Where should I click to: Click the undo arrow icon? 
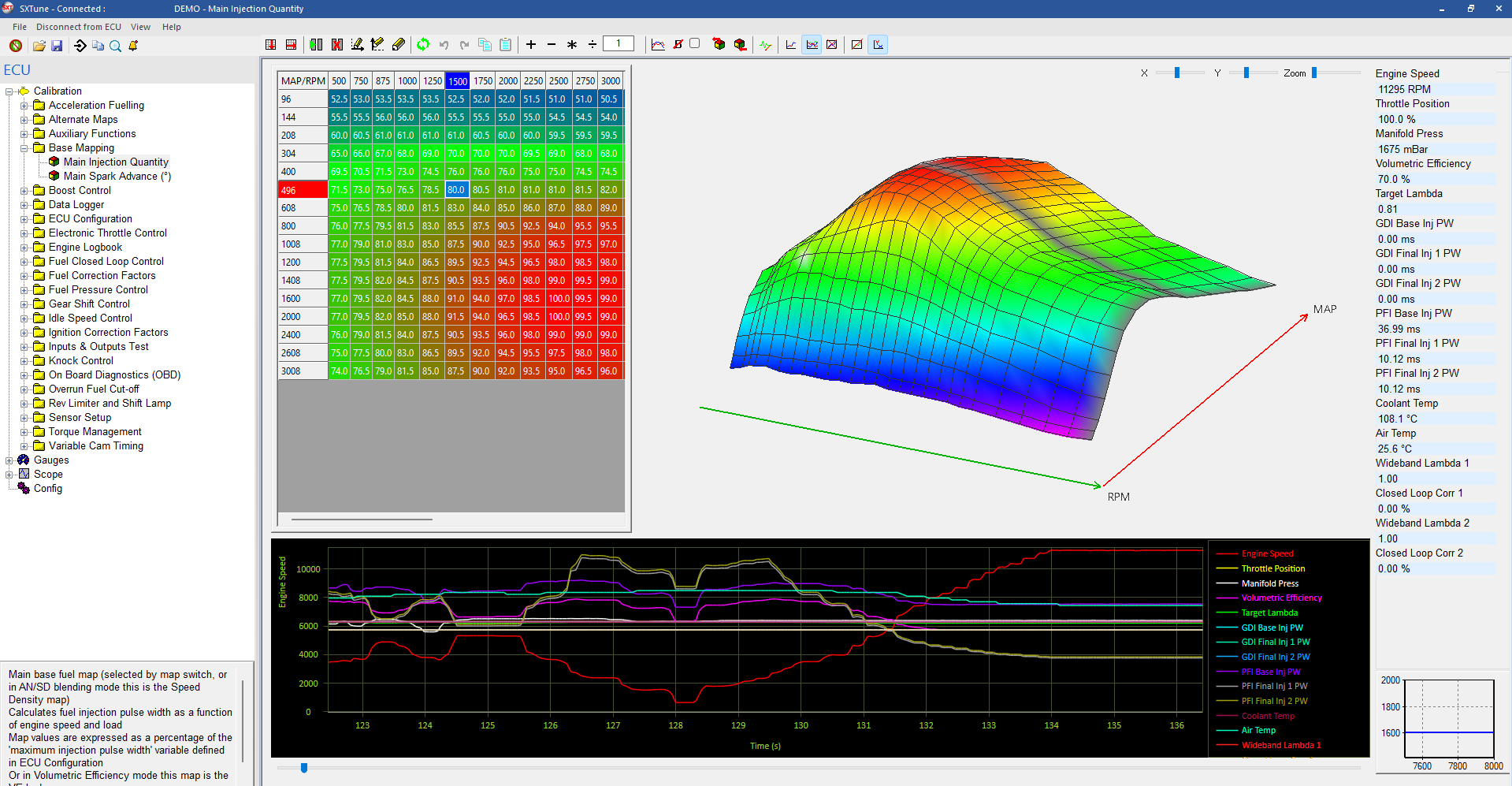click(444, 45)
